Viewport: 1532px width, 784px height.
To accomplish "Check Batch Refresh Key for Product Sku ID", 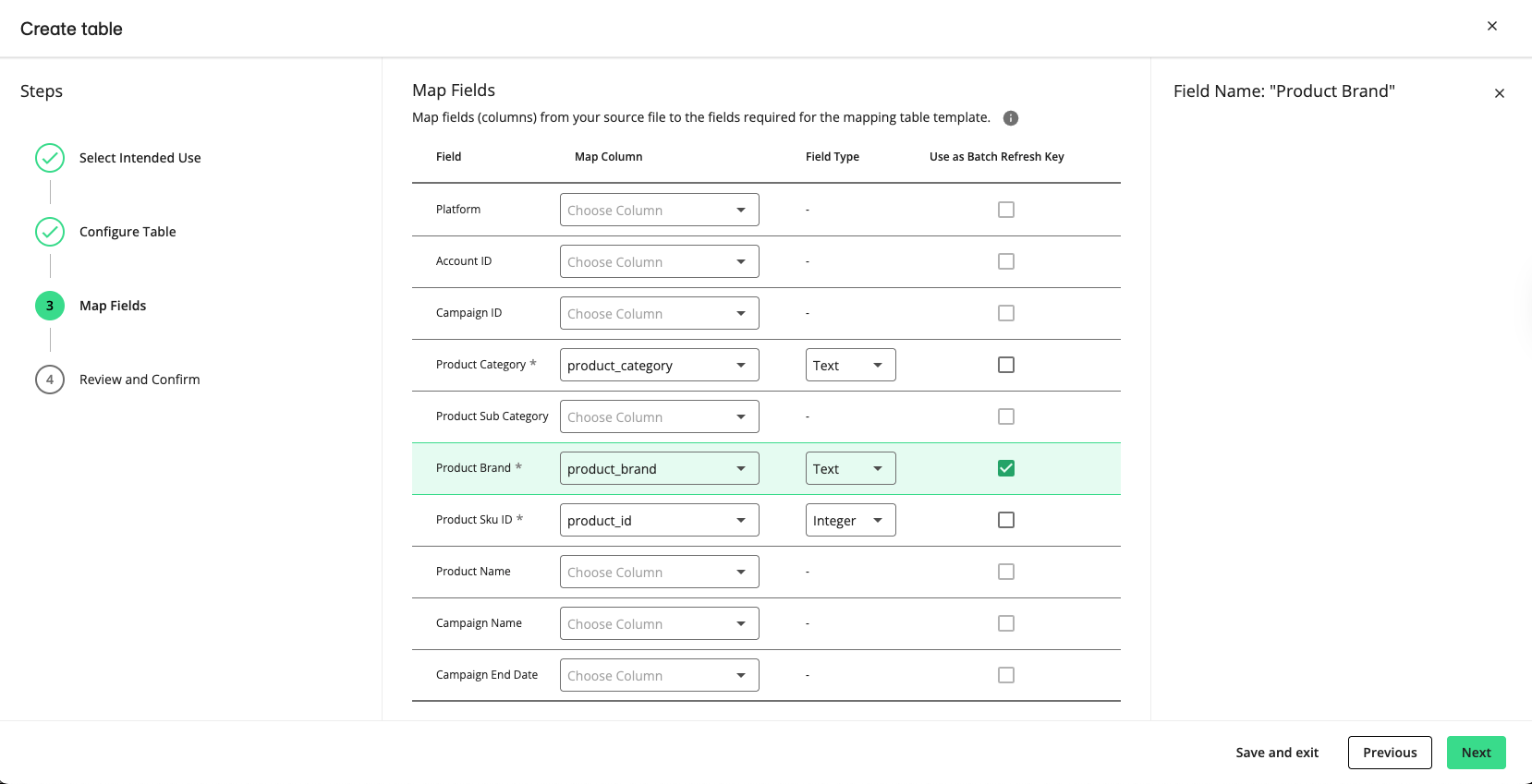I will click(x=1006, y=520).
